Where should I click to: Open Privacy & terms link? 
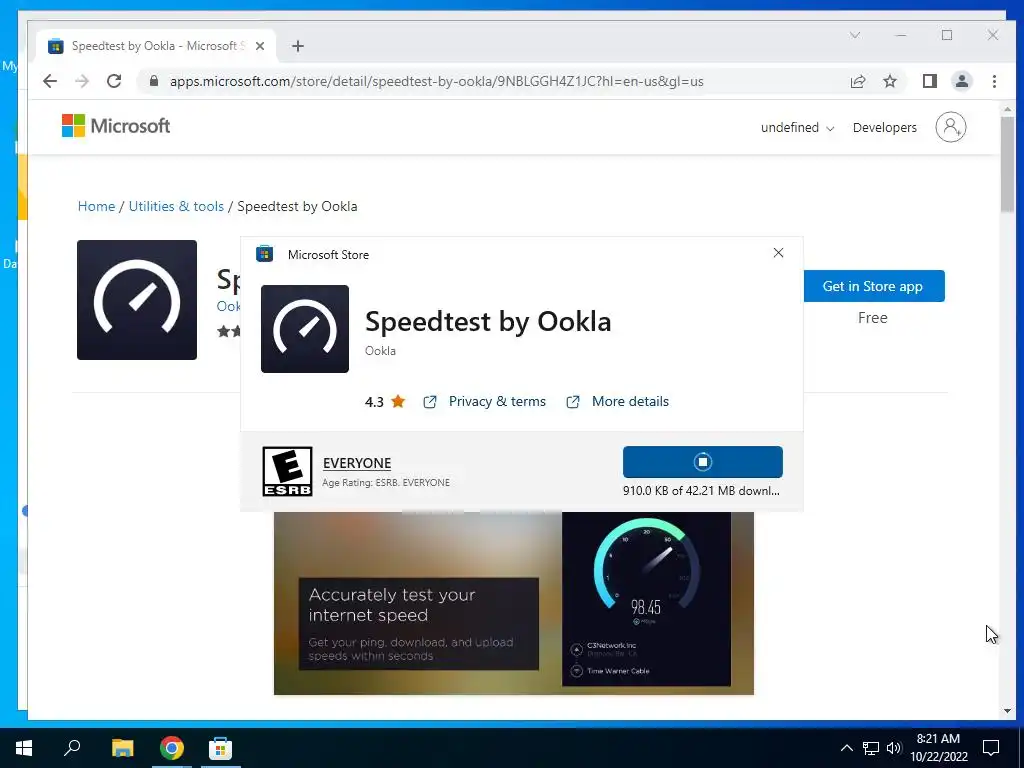(x=497, y=402)
